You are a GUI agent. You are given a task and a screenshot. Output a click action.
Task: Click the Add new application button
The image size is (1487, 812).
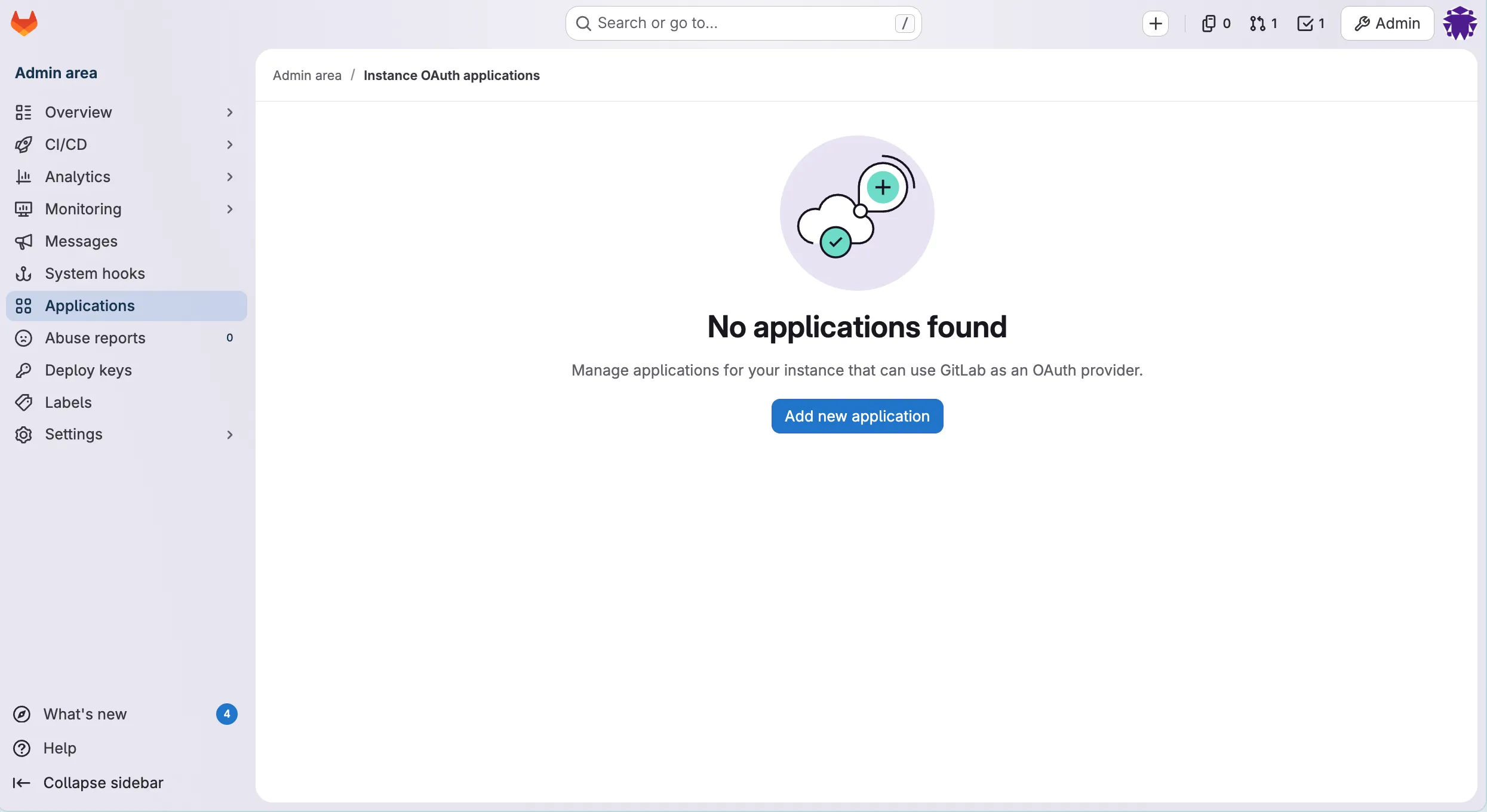[857, 416]
